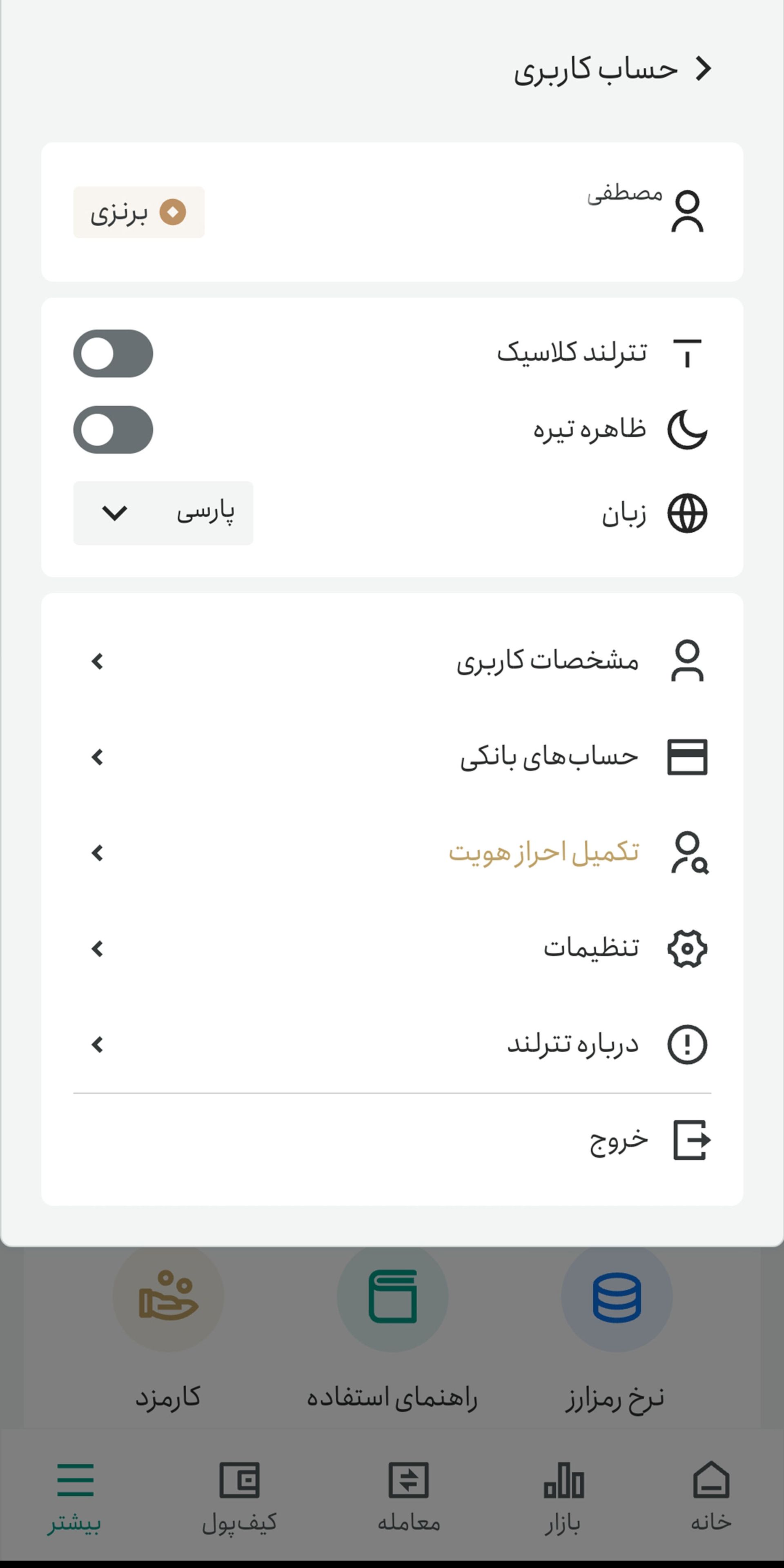This screenshot has height=1568, width=784.
Task: Tap the bronze برنزی level badge
Action: [139, 212]
